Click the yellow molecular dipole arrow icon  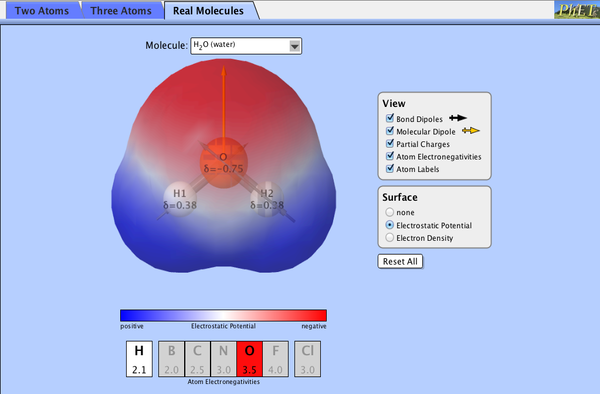click(x=471, y=131)
